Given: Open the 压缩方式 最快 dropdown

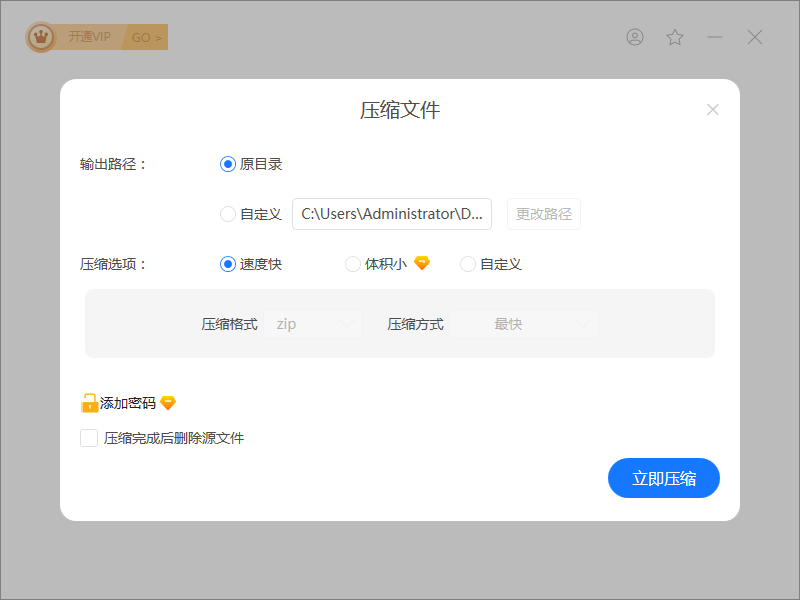Looking at the screenshot, I should coord(524,324).
